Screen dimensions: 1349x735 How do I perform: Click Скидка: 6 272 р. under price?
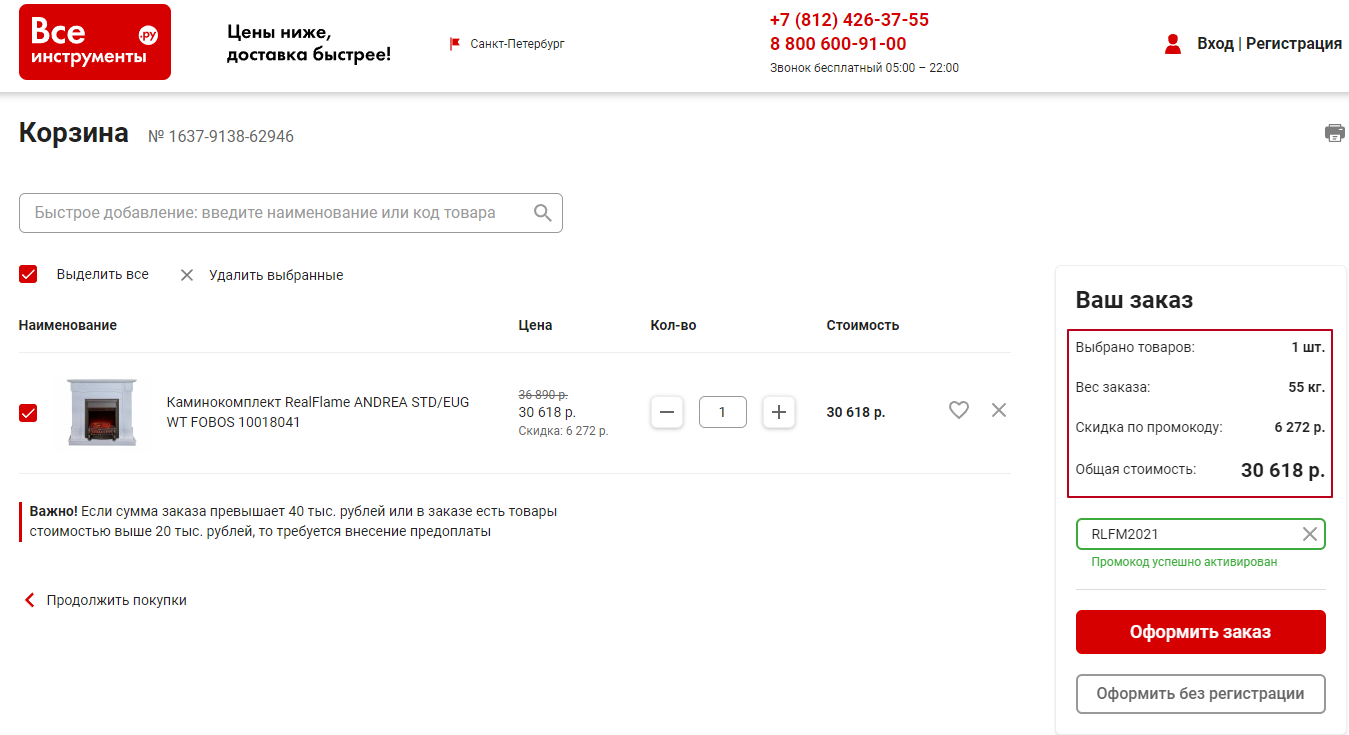click(563, 431)
